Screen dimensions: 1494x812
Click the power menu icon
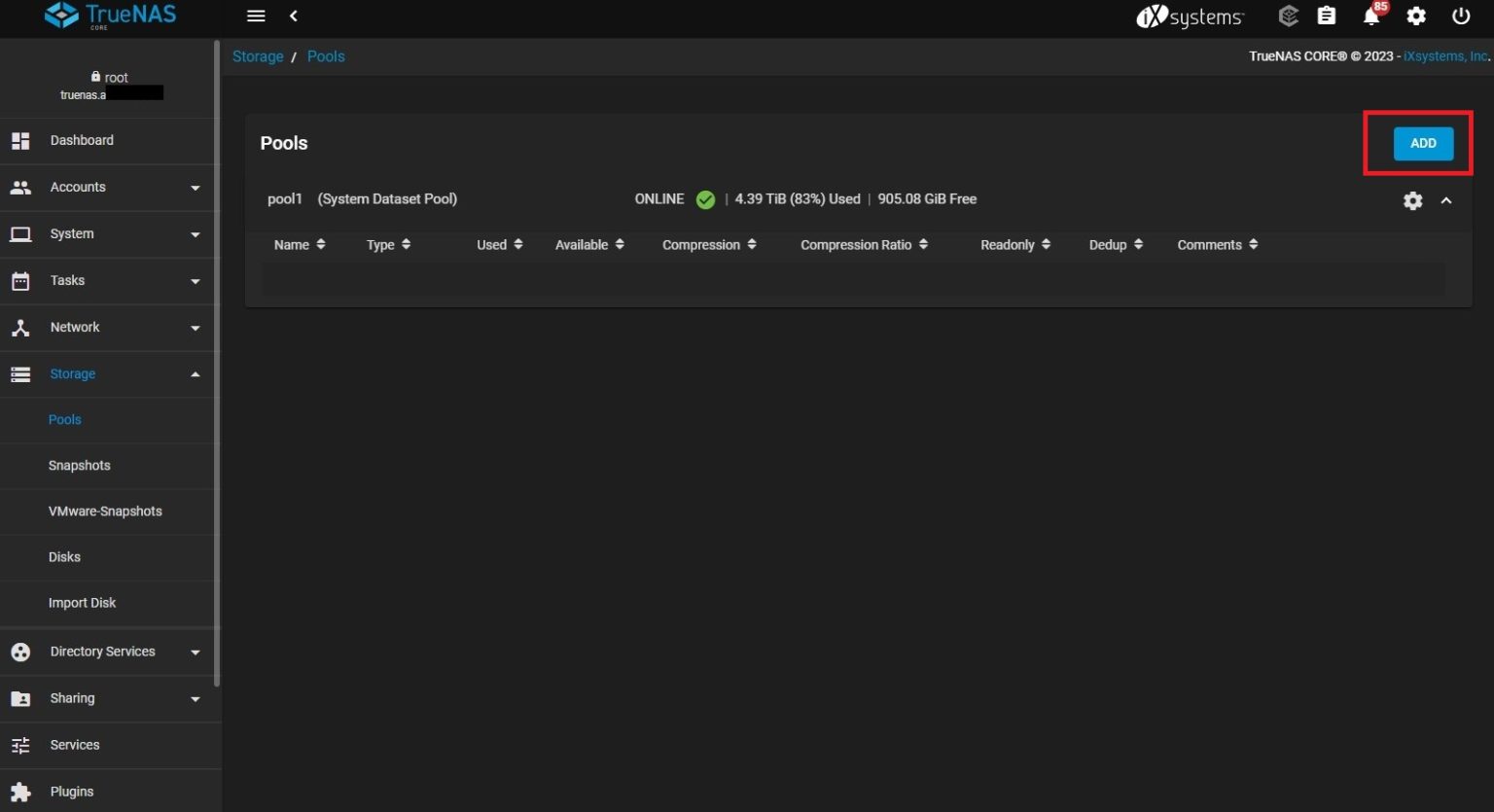(1461, 17)
